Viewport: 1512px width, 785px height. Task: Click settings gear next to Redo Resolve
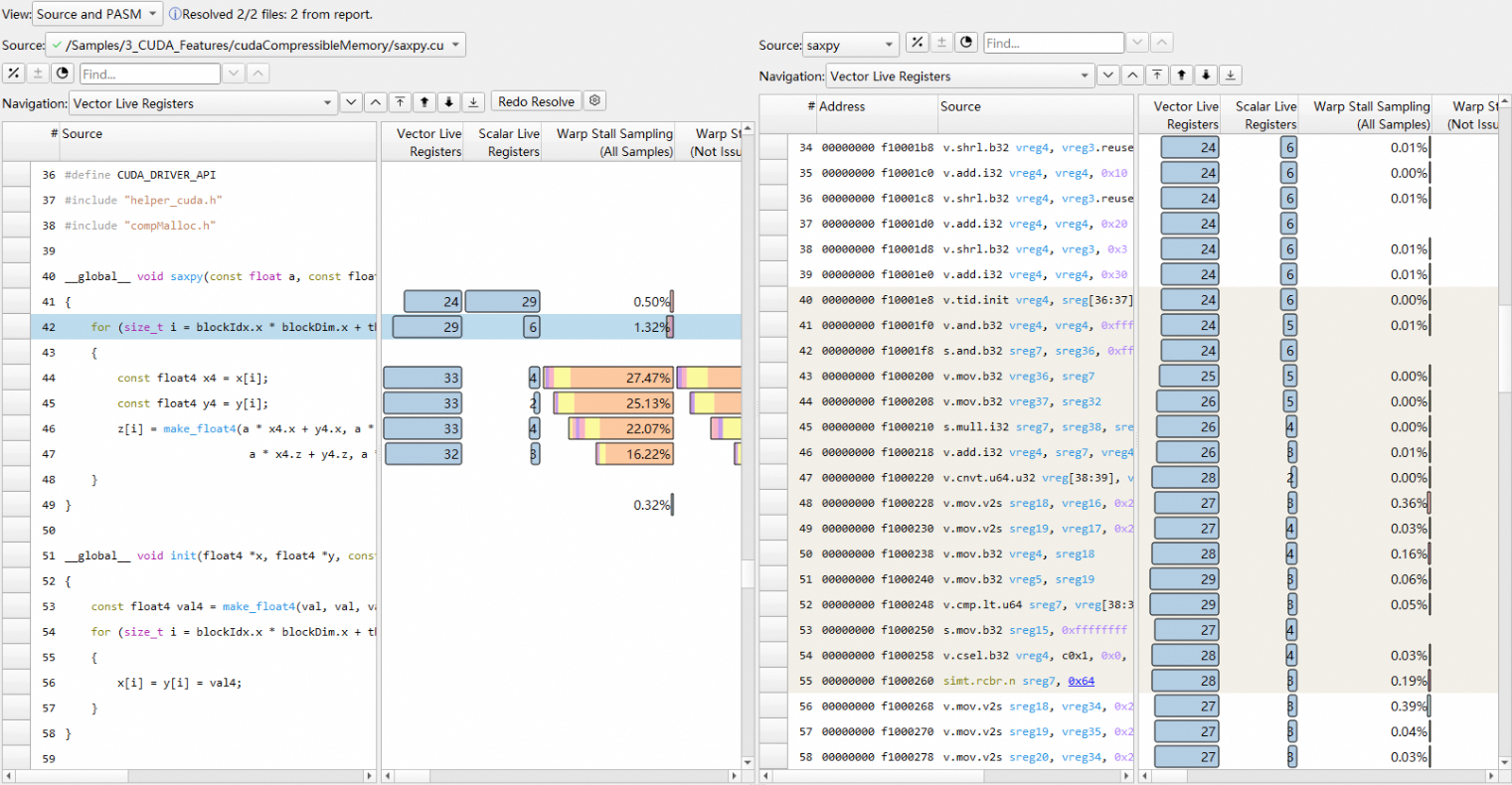click(594, 101)
